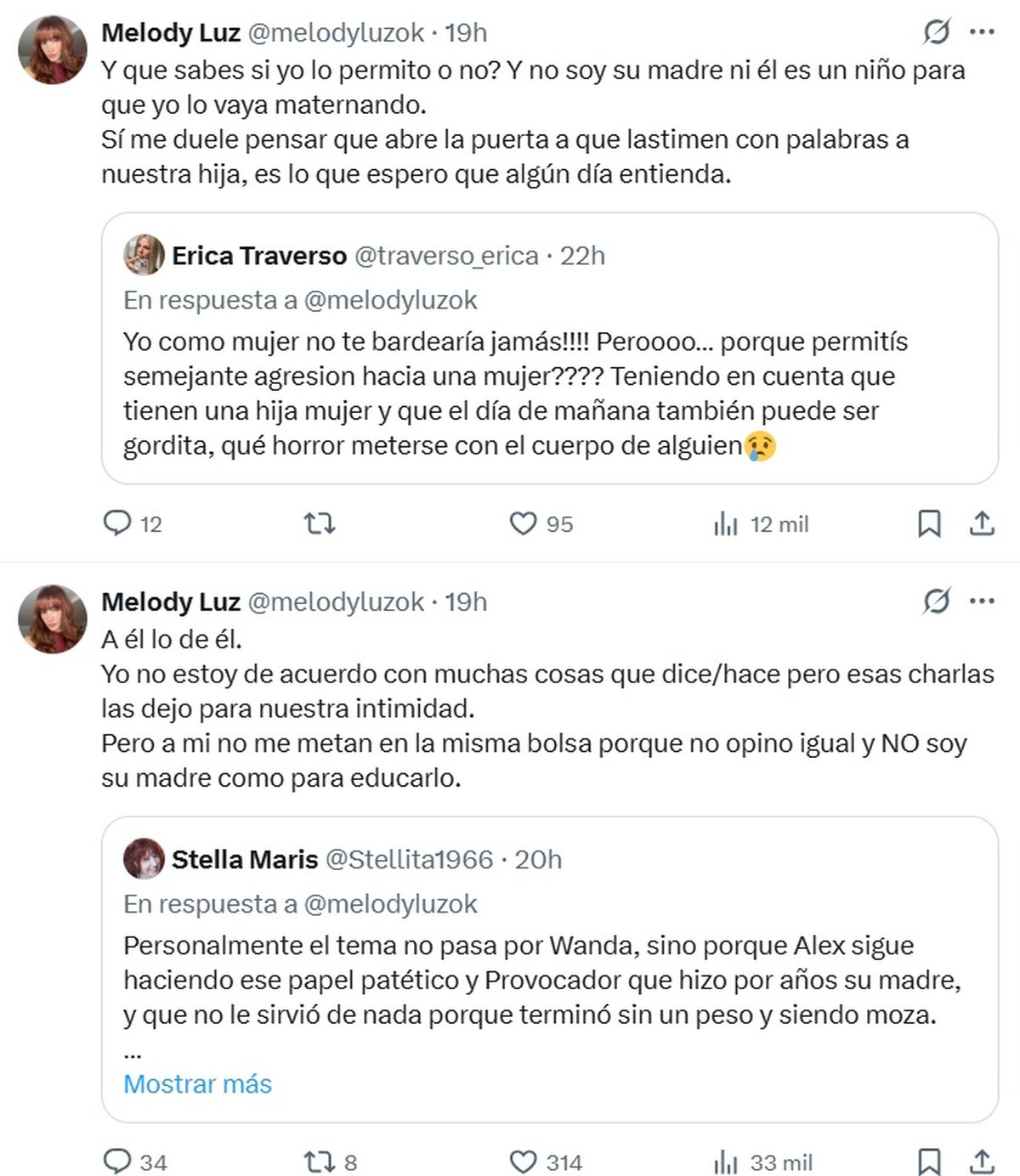The image size is (1020, 1176).
Task: Bookmark the first tweet
Action: (x=929, y=523)
